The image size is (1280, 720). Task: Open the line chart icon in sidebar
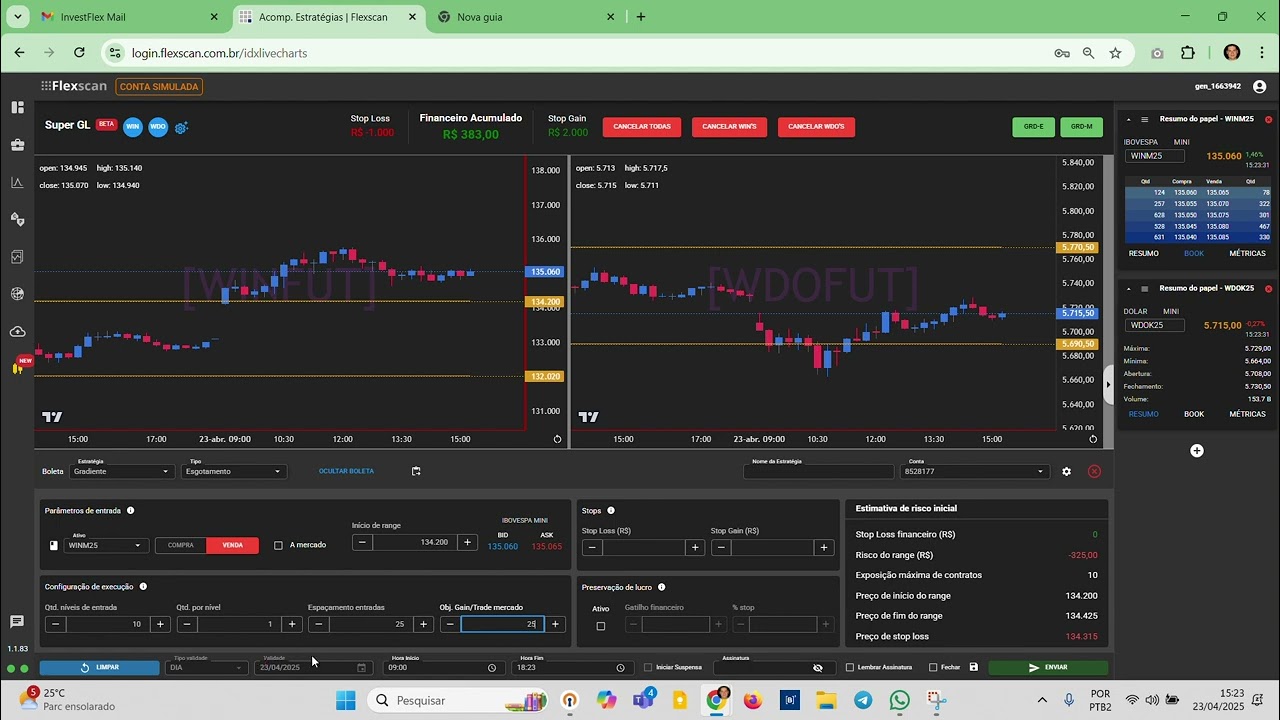pyautogui.click(x=17, y=182)
